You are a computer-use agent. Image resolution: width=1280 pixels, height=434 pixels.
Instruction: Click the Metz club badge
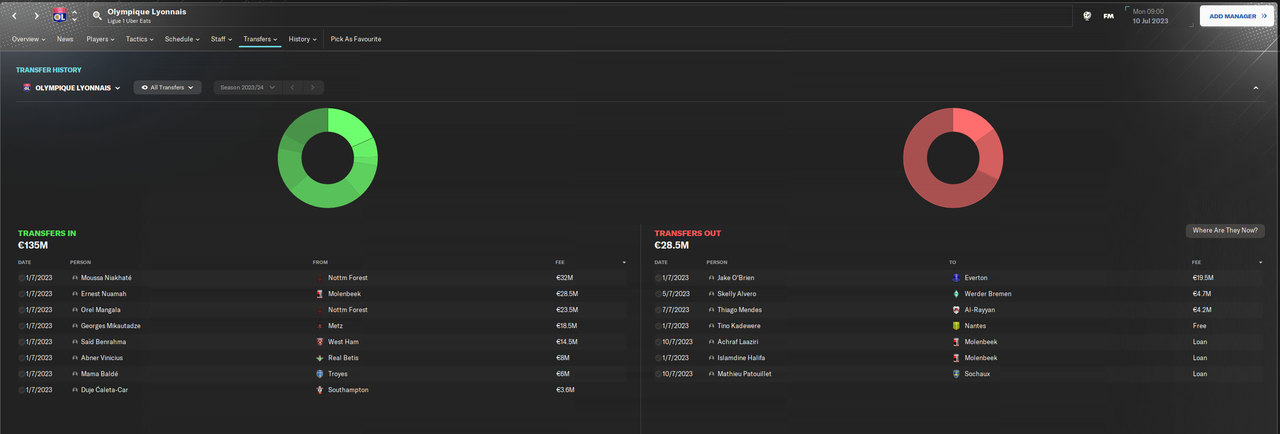[320, 326]
